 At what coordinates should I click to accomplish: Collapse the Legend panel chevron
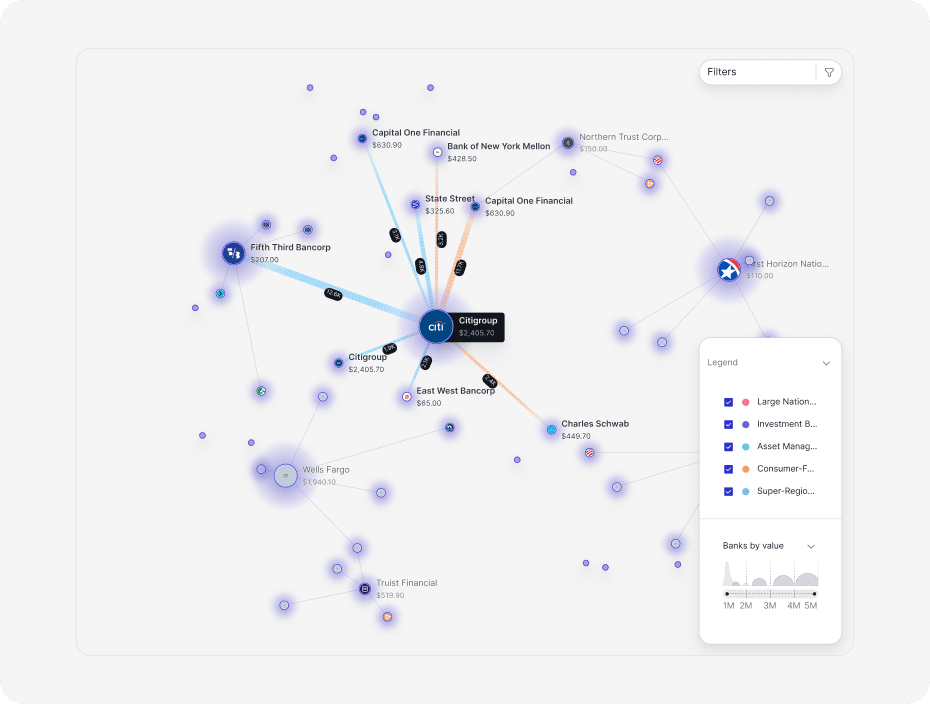point(826,363)
